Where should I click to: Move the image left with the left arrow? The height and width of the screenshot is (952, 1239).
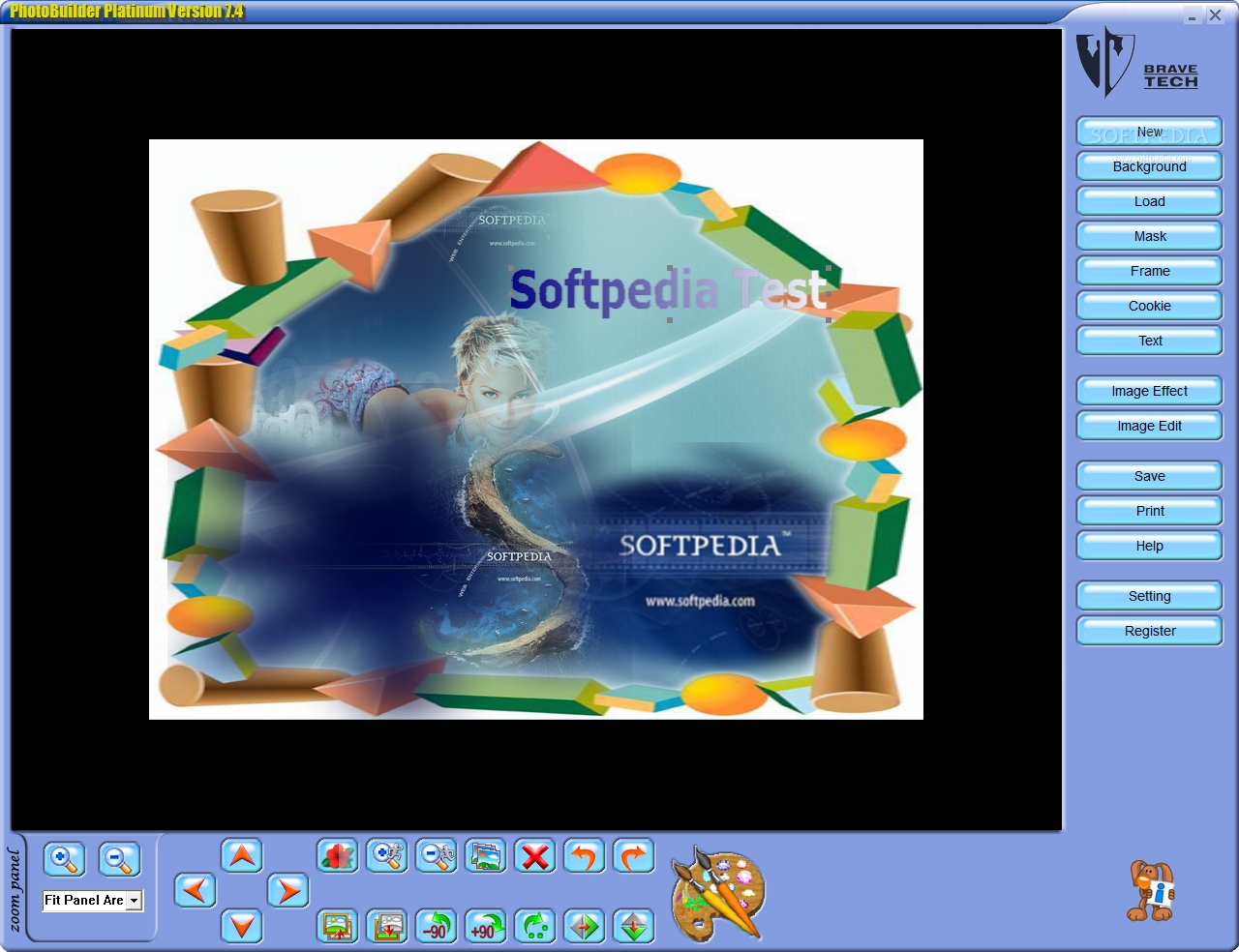pyautogui.click(x=196, y=890)
